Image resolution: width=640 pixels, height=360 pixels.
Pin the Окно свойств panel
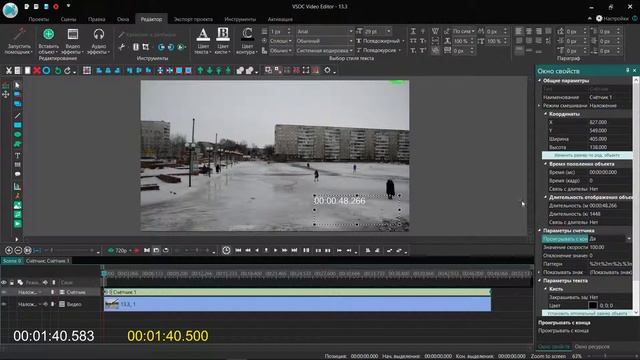(x=628, y=71)
